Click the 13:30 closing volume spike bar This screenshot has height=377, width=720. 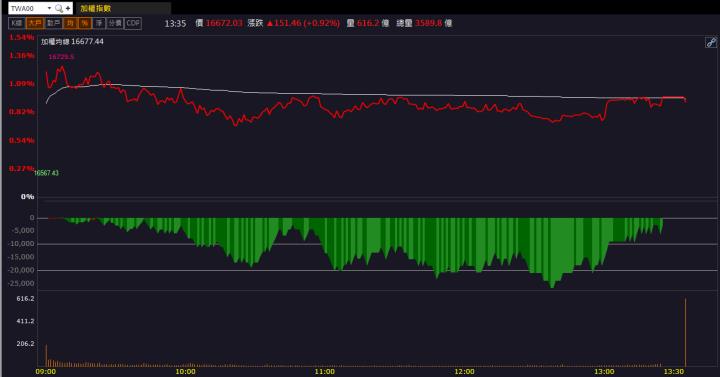686,332
